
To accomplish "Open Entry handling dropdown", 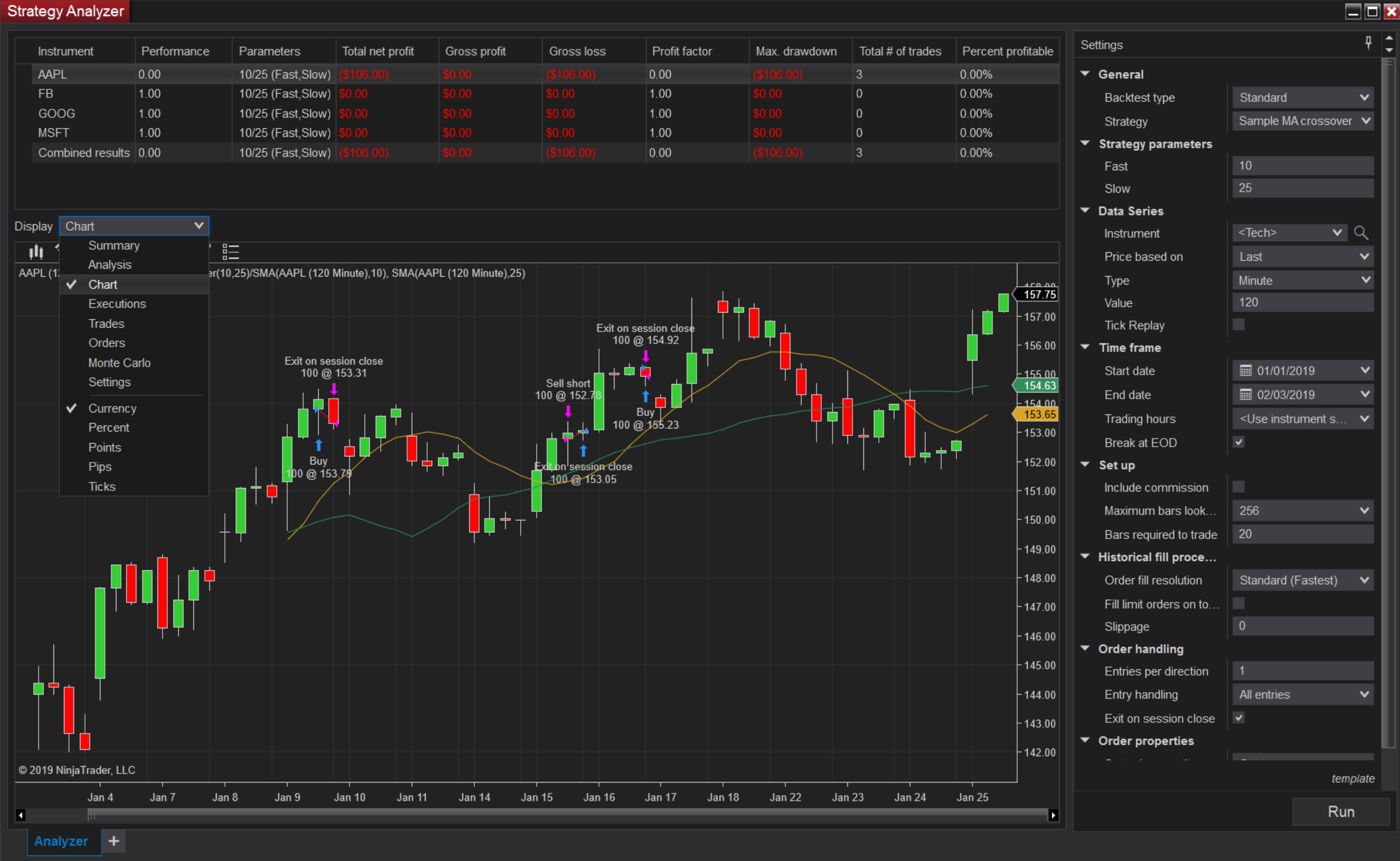I will 1303,695.
